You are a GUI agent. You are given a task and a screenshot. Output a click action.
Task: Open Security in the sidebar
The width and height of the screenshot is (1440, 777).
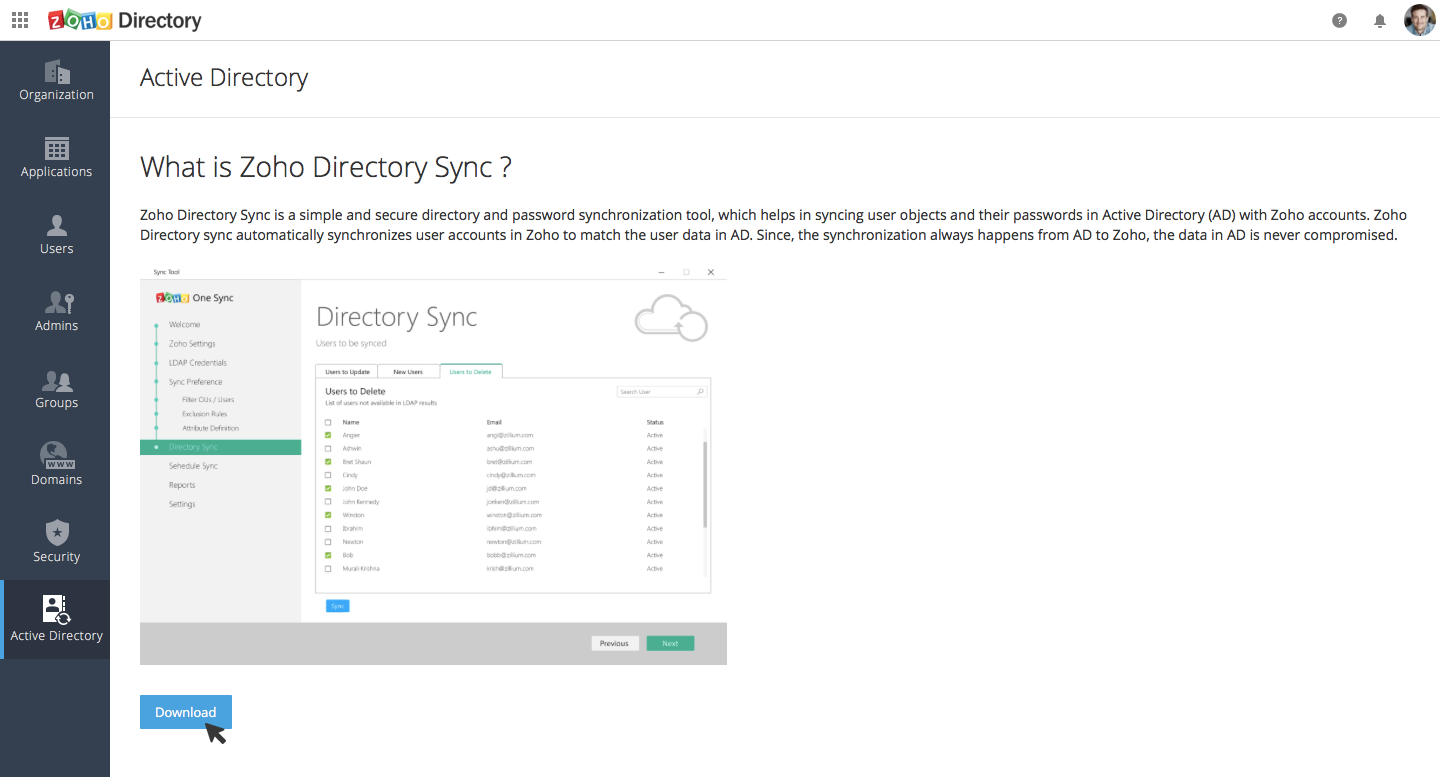coord(56,542)
